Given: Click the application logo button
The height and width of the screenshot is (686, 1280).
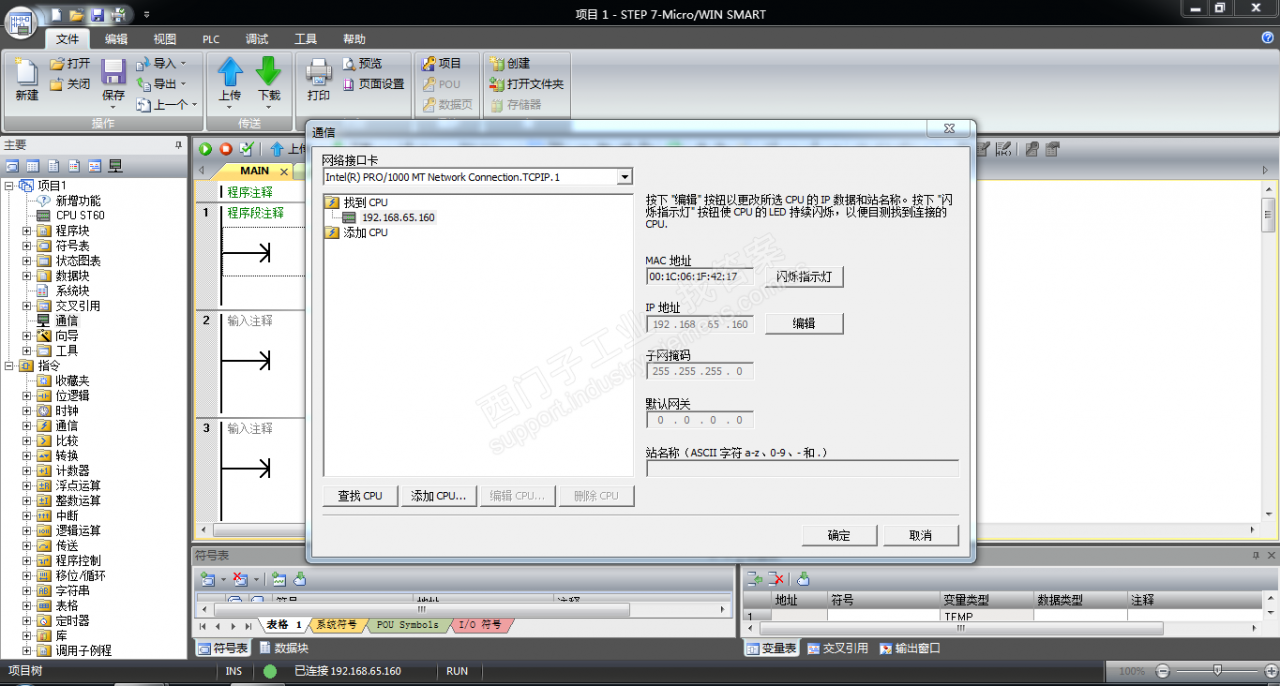Looking at the screenshot, I should point(21,21).
